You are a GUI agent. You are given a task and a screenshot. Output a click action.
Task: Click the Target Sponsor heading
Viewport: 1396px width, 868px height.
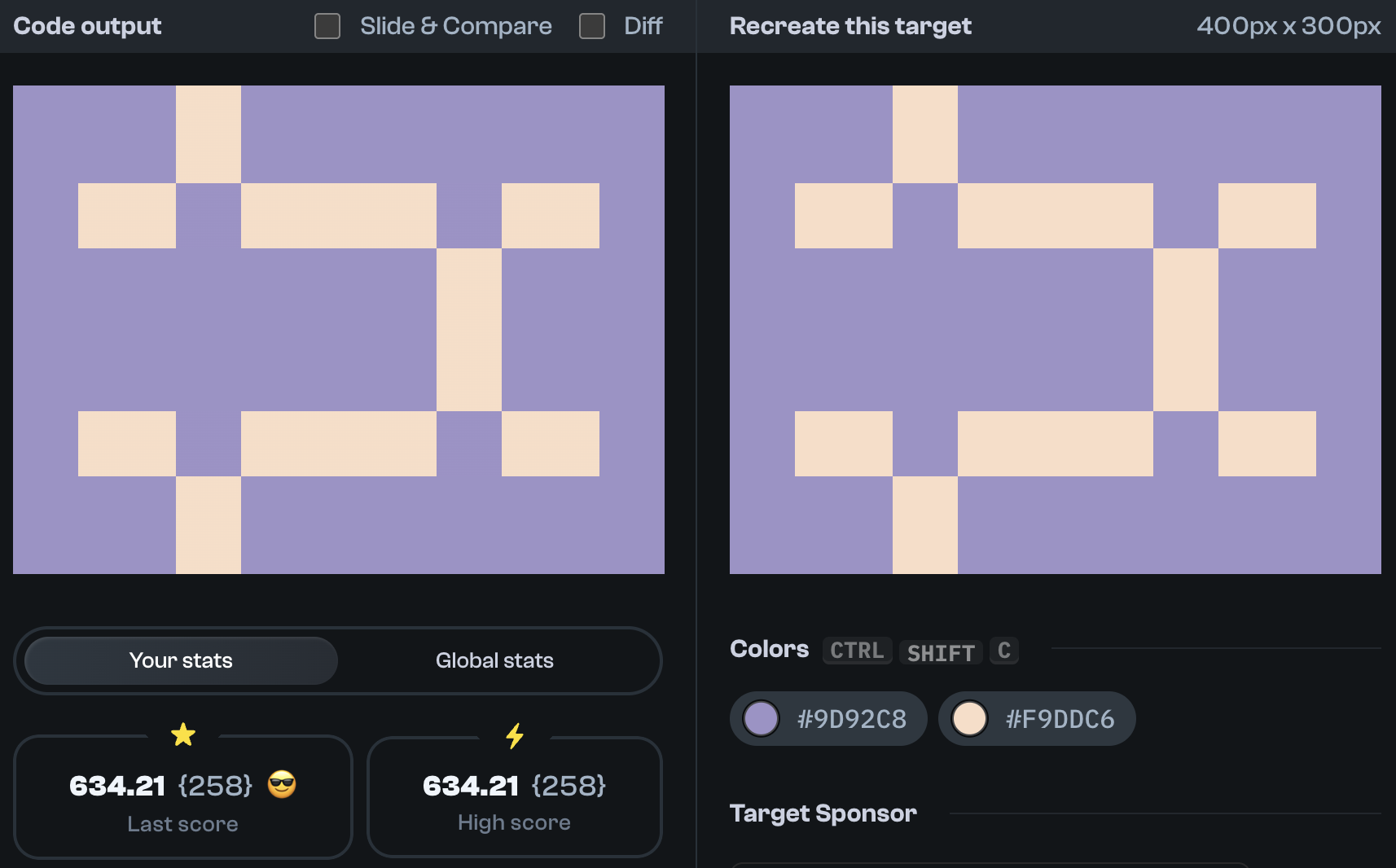pos(823,813)
